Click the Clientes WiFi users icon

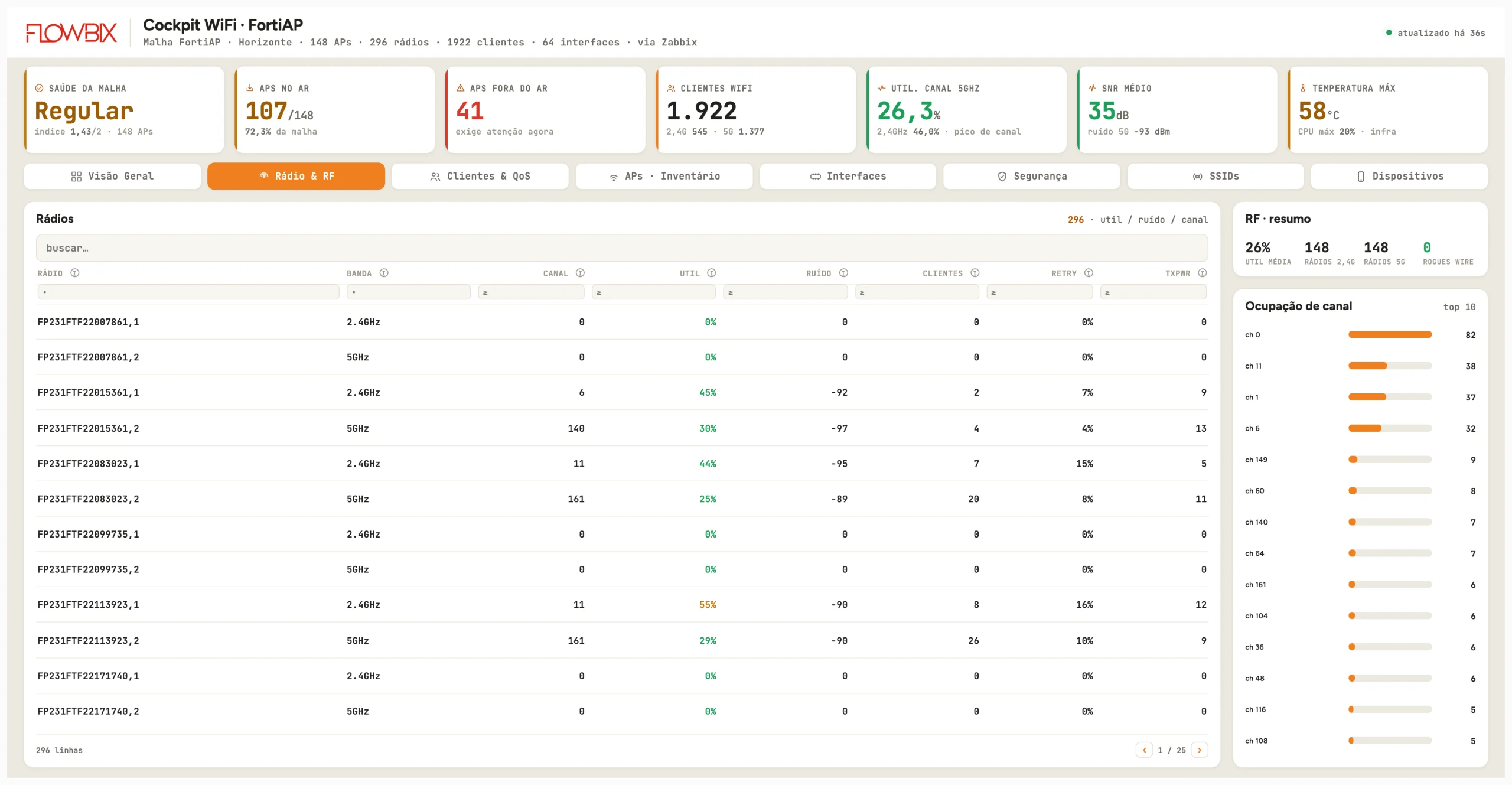(671, 88)
